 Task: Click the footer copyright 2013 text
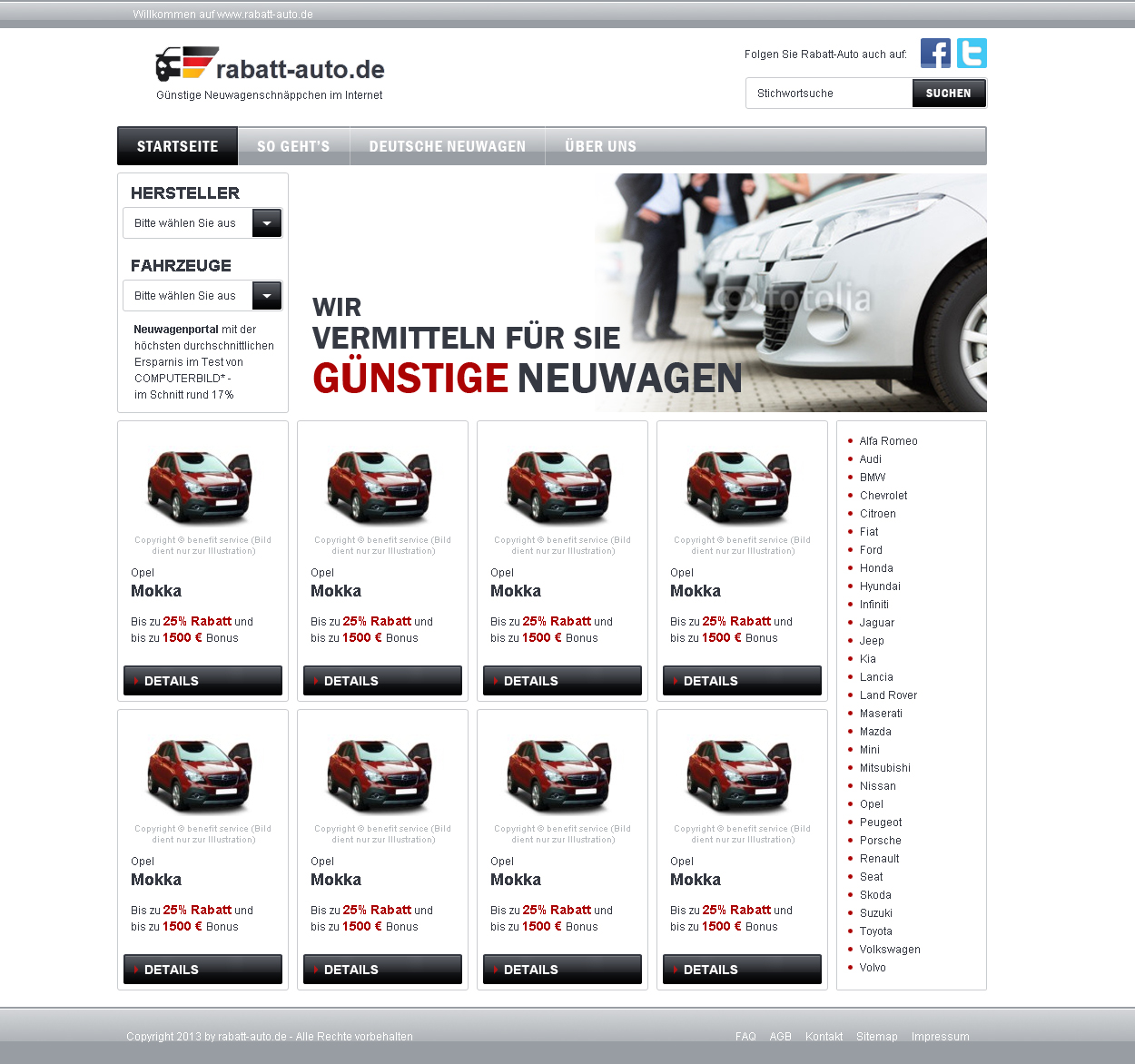pos(270,1037)
